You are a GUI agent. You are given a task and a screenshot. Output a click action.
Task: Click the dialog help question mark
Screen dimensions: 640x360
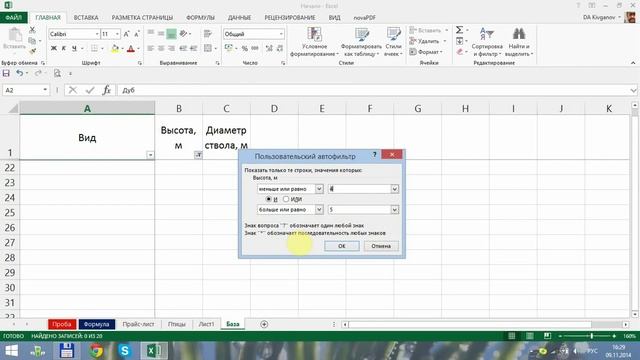374,155
